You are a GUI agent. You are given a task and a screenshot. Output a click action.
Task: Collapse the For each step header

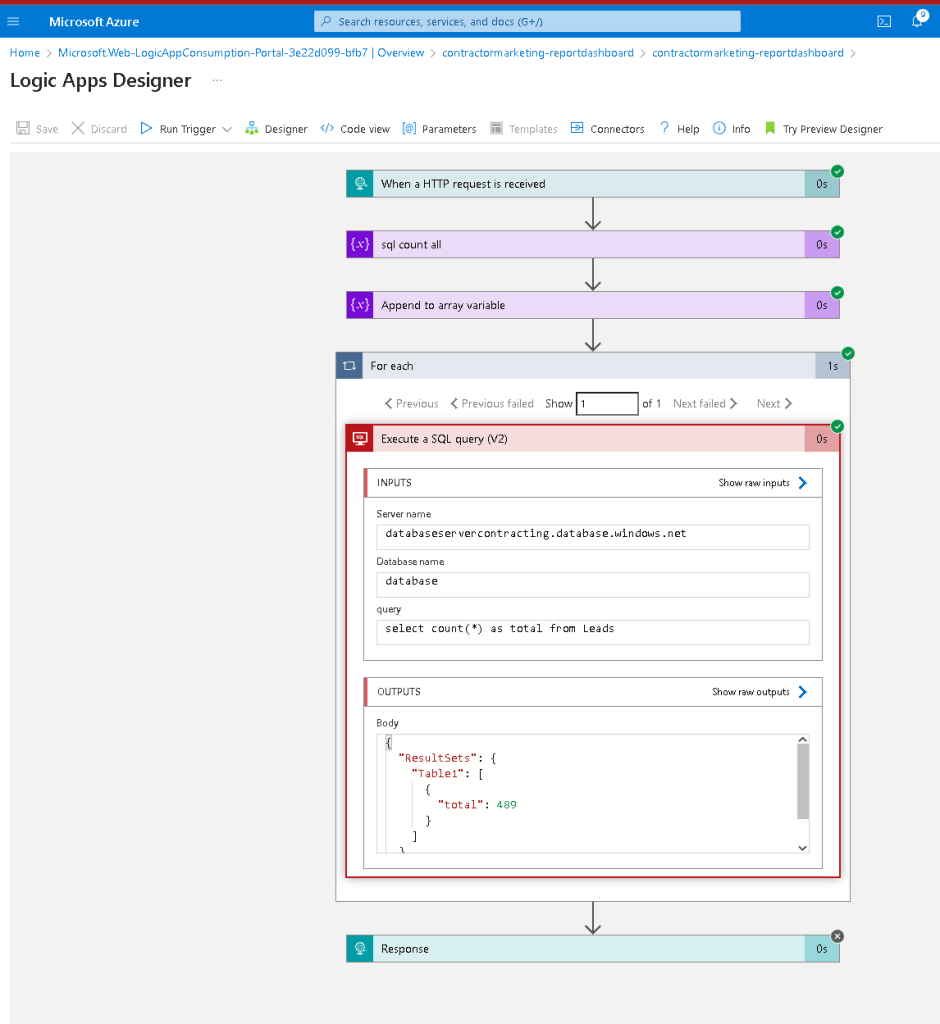click(592, 366)
